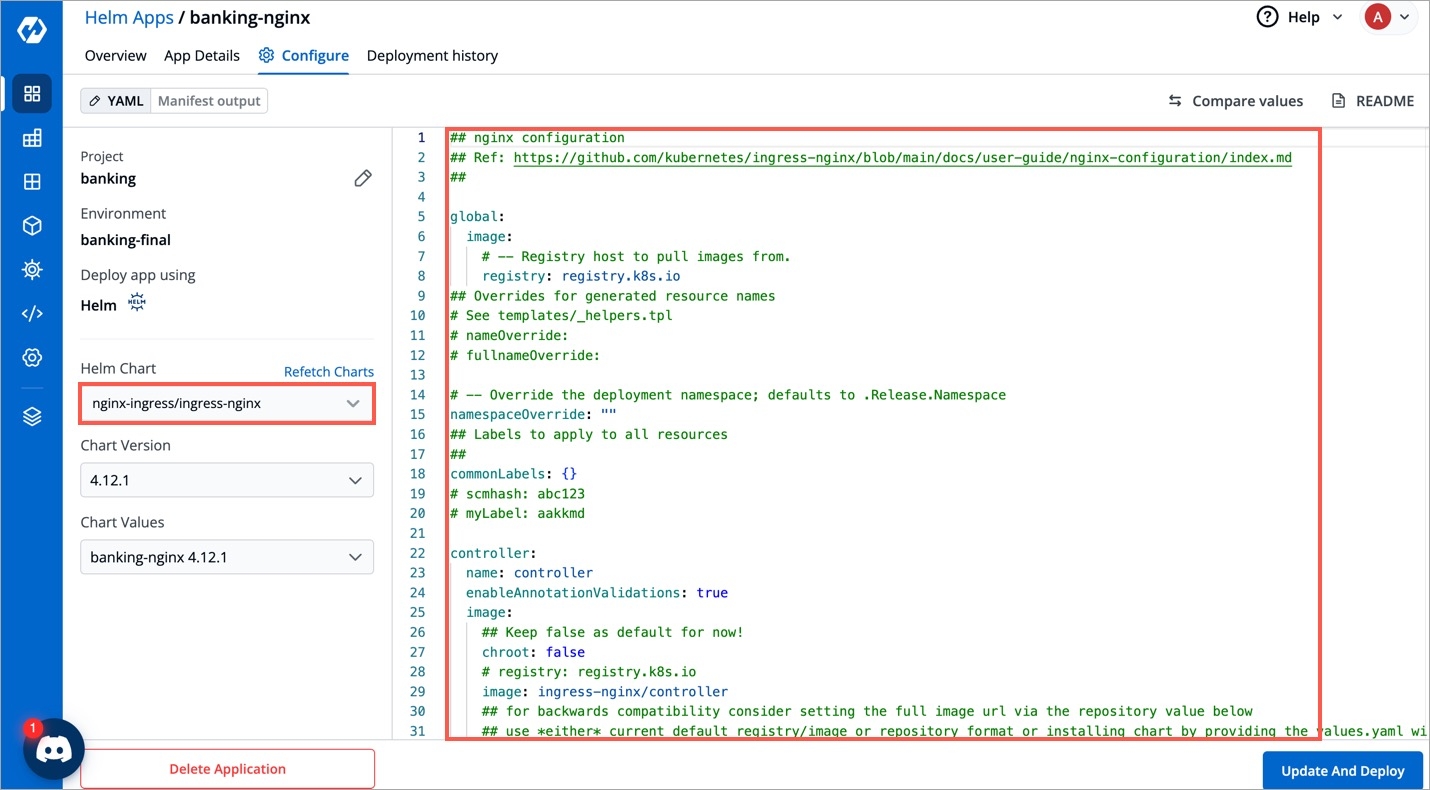
Task: Click the 'controller:' line in editor
Action: 494,553
